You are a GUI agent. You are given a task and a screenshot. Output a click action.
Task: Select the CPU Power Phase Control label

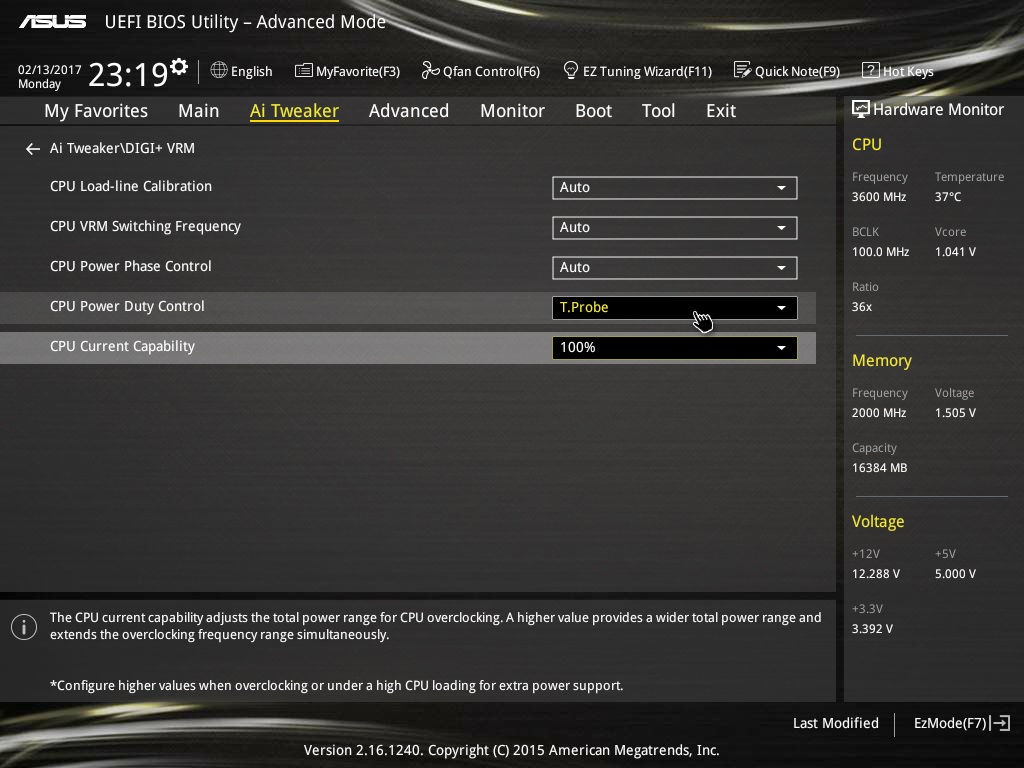[x=131, y=266]
